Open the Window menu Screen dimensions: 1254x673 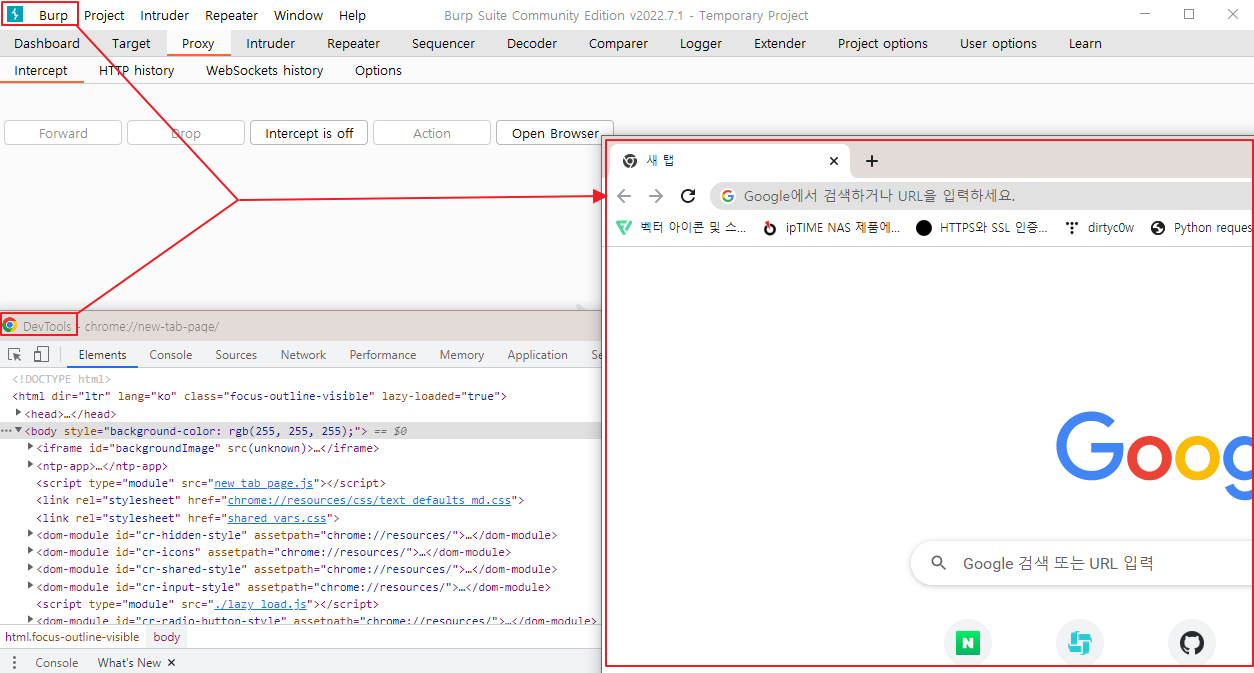pos(298,15)
